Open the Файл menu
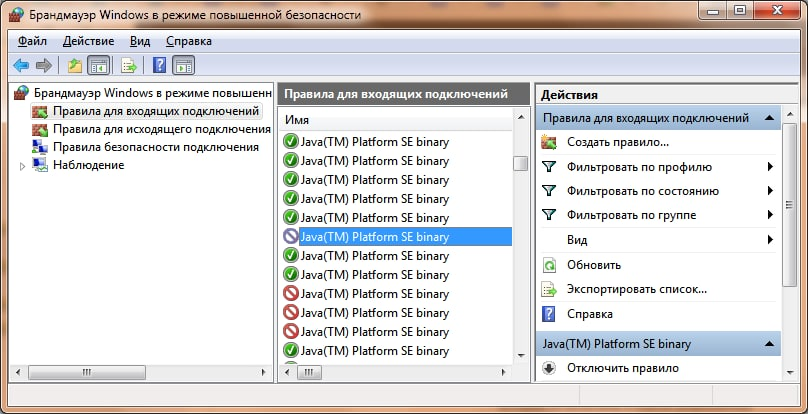Image resolution: width=808 pixels, height=414 pixels. [x=32, y=41]
